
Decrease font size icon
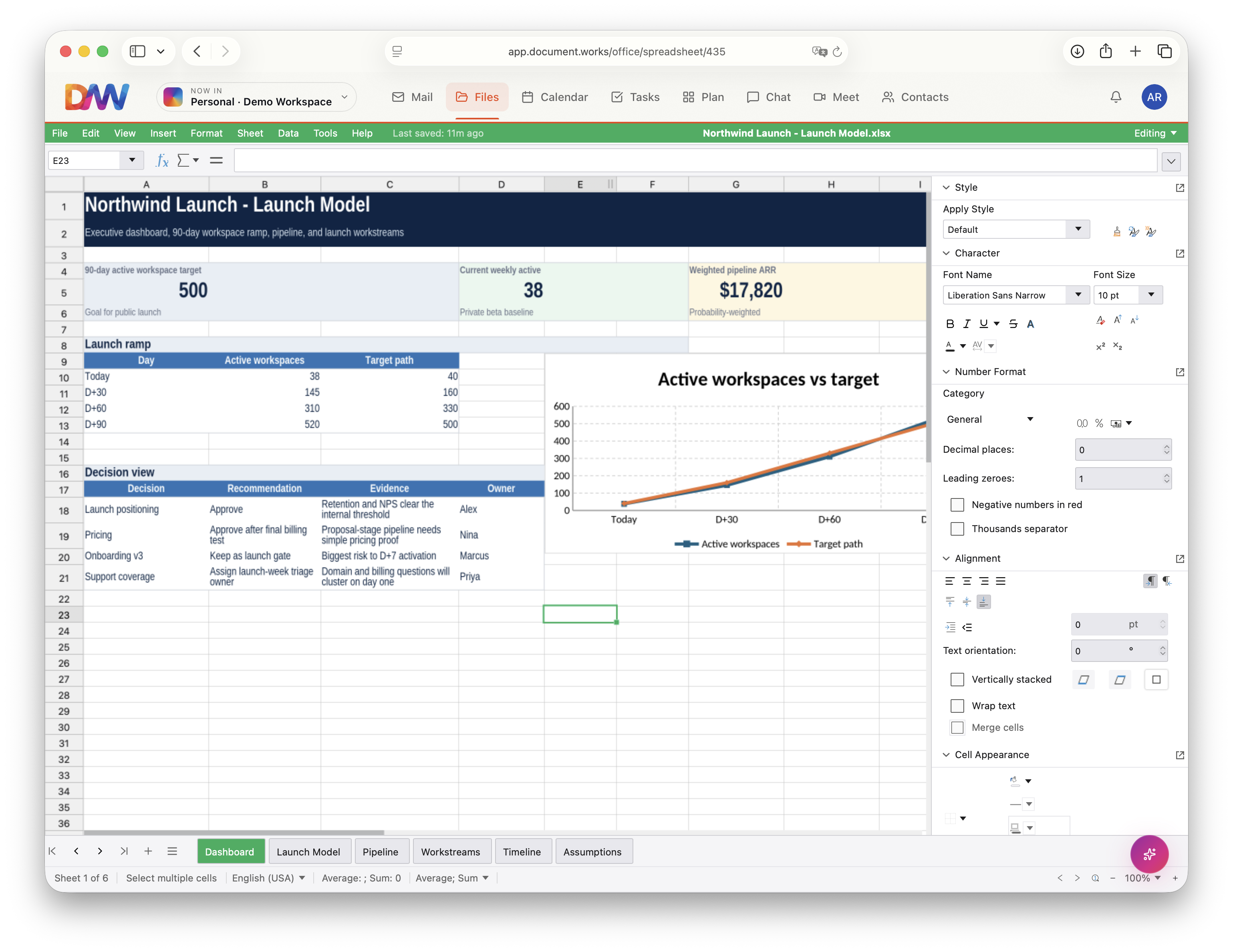(1134, 320)
